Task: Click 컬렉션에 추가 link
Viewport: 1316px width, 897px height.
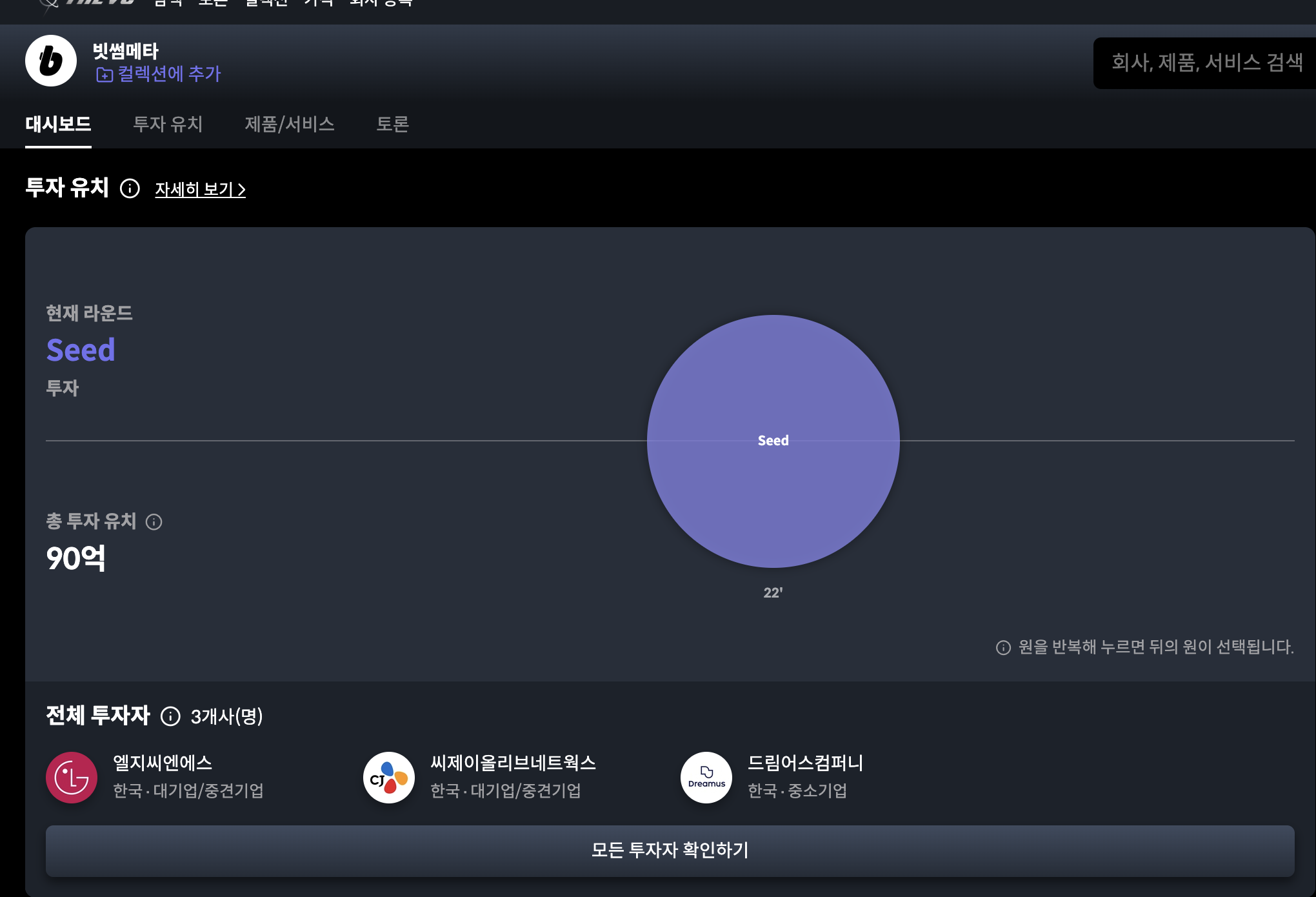Action: click(169, 74)
